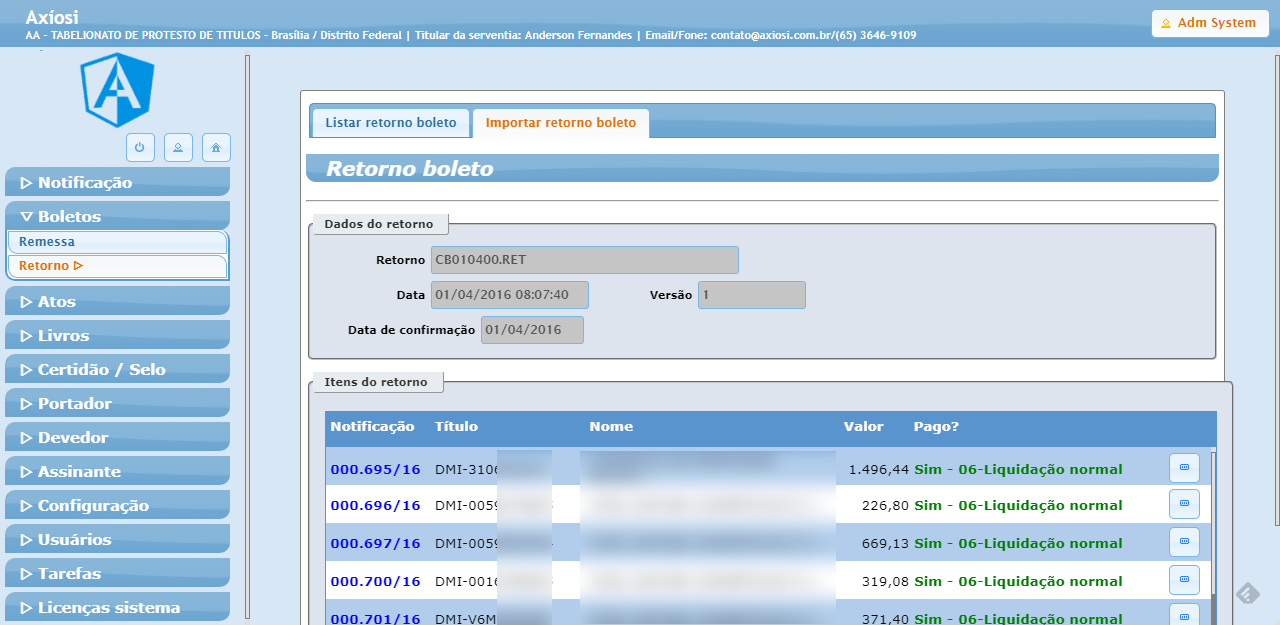Open details button for notification 000.700/16
The image size is (1280, 625).
point(1184,581)
